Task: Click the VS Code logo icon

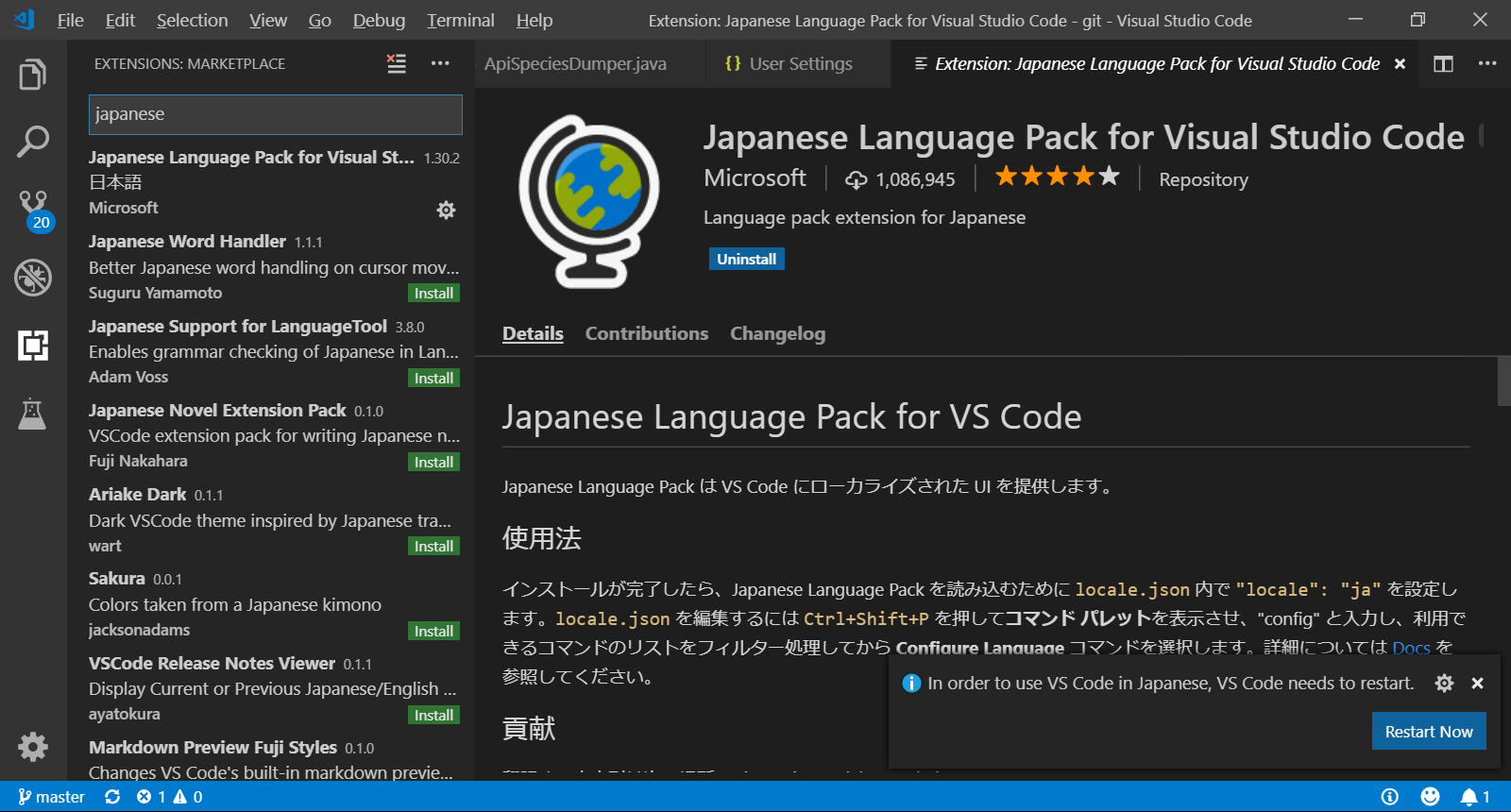Action: pos(25,20)
